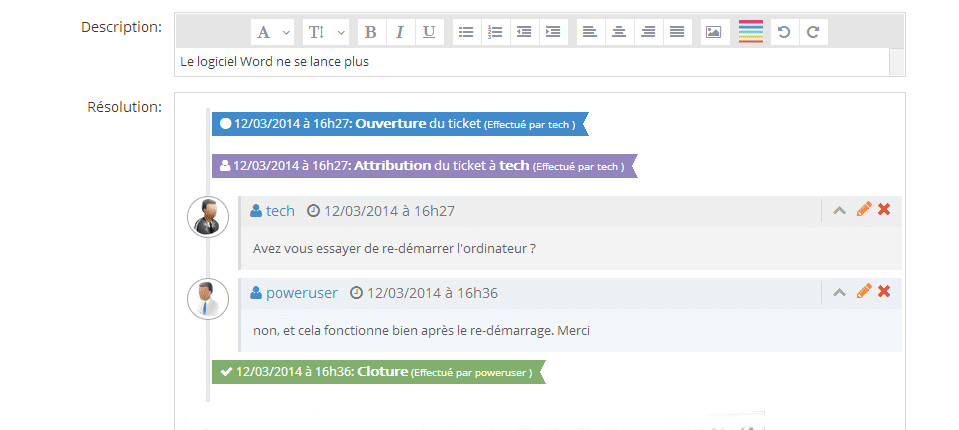Screen dimensions: 959x430
Task: Align text to the left
Action: click(590, 32)
